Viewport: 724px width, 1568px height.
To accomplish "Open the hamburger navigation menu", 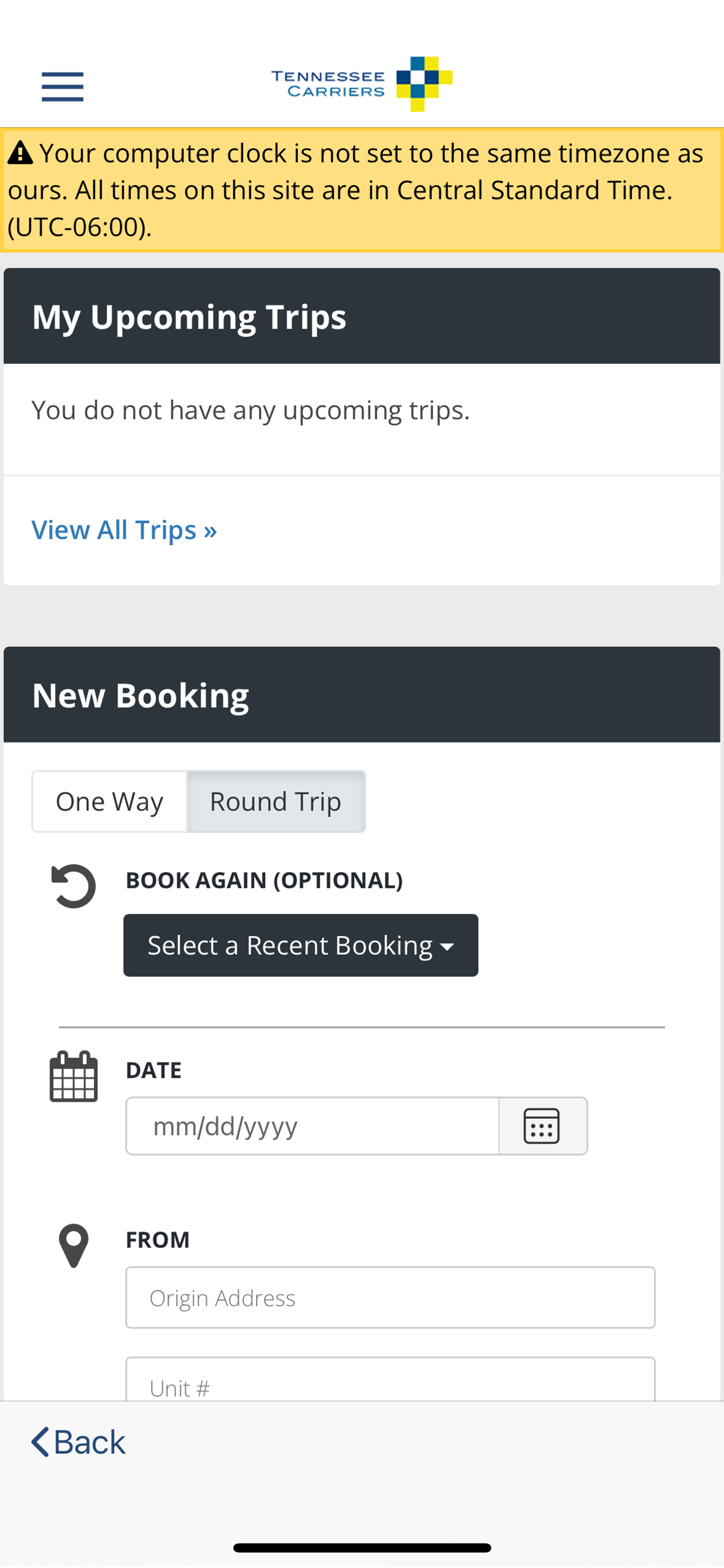I will click(63, 86).
